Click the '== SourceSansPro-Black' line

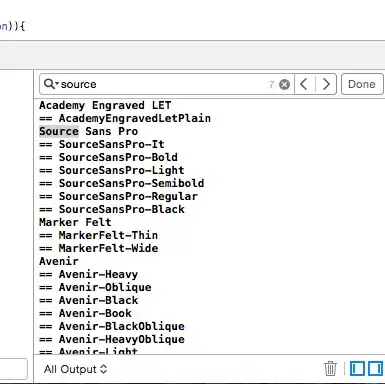(112, 209)
